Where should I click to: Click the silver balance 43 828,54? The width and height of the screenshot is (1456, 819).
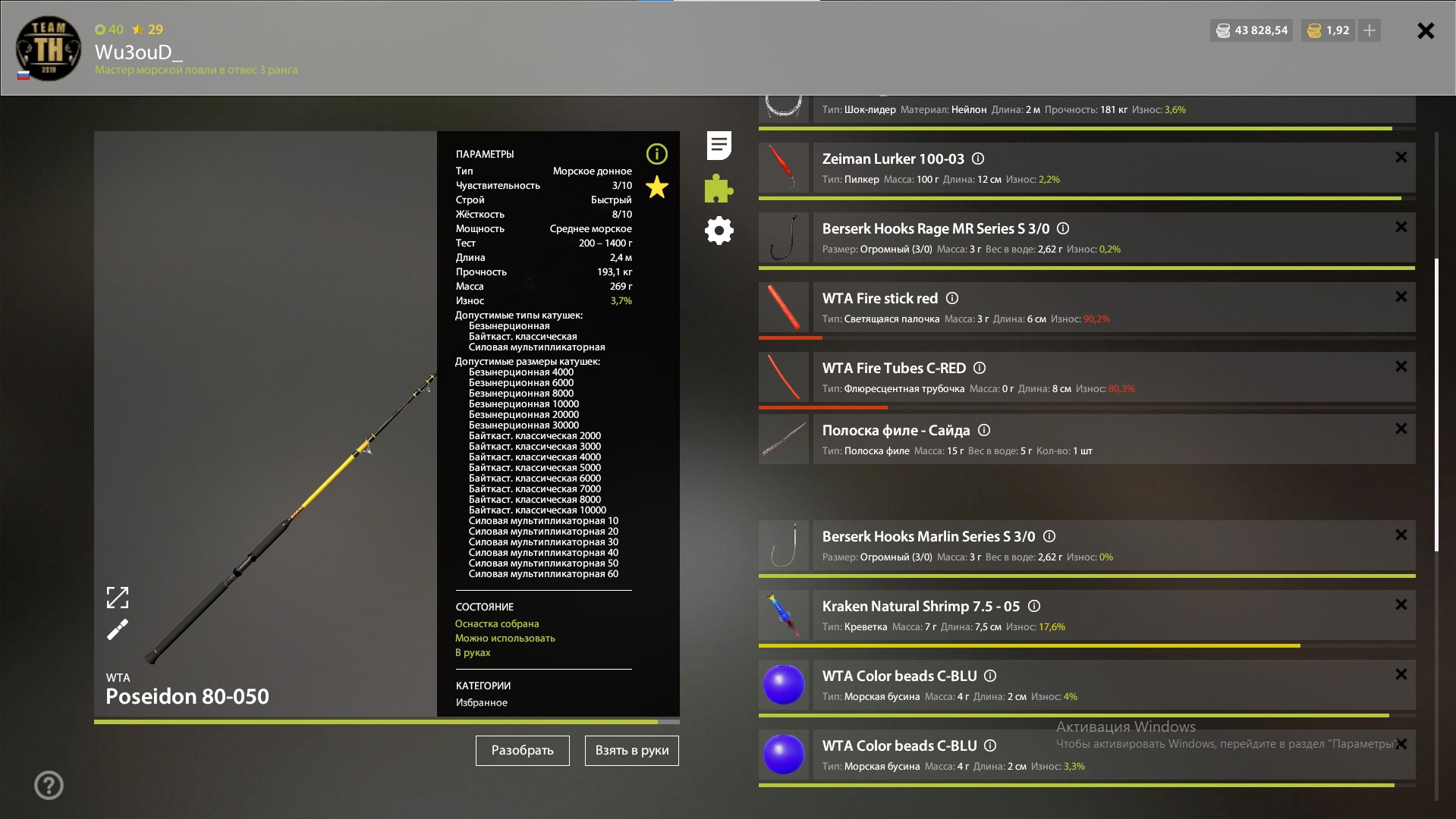[x=1252, y=30]
